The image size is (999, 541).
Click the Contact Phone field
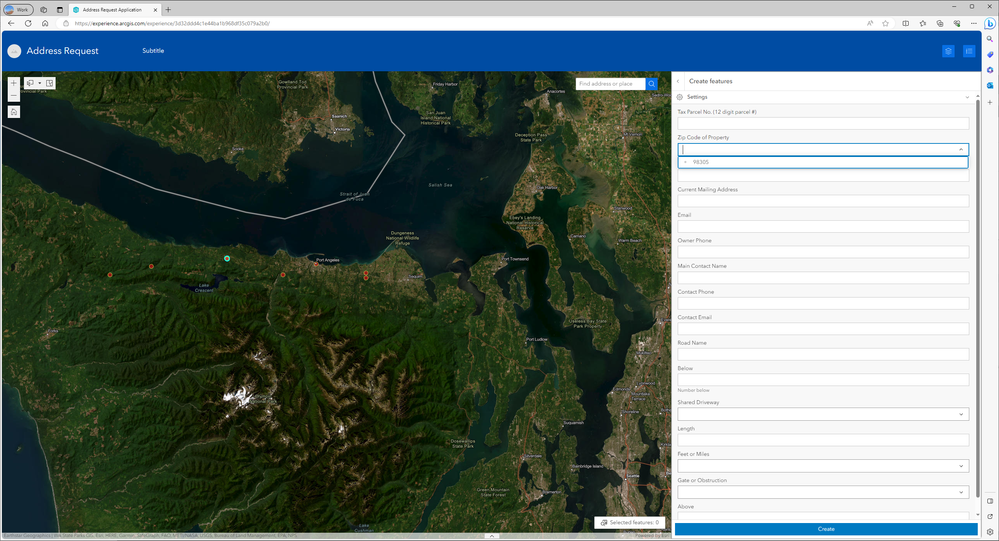coord(823,303)
